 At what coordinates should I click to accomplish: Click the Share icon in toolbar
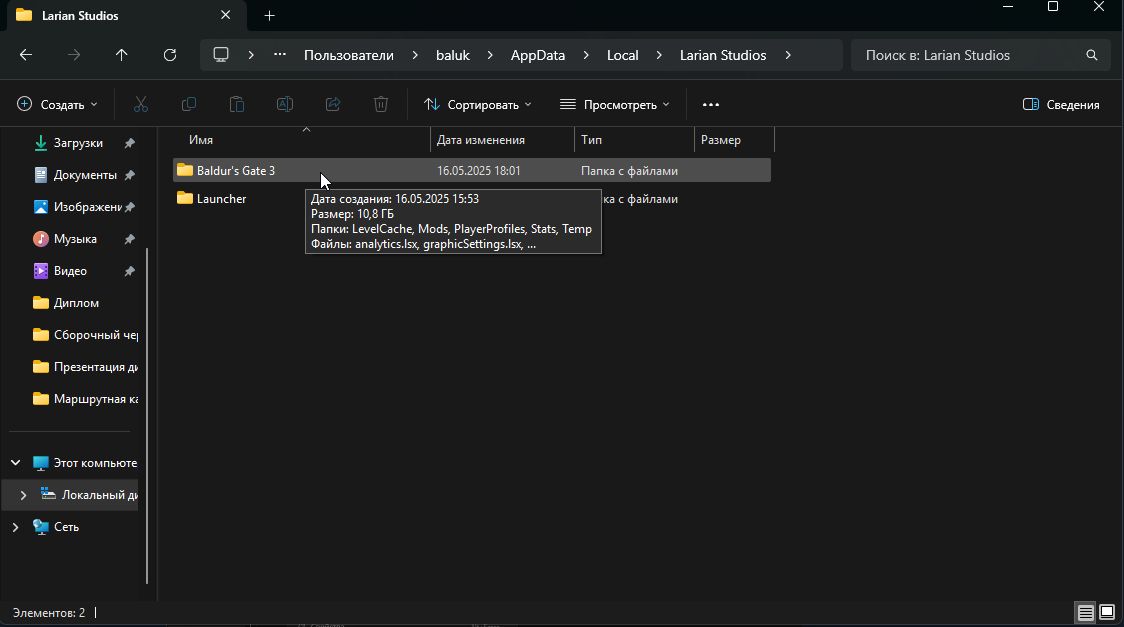[x=333, y=105]
